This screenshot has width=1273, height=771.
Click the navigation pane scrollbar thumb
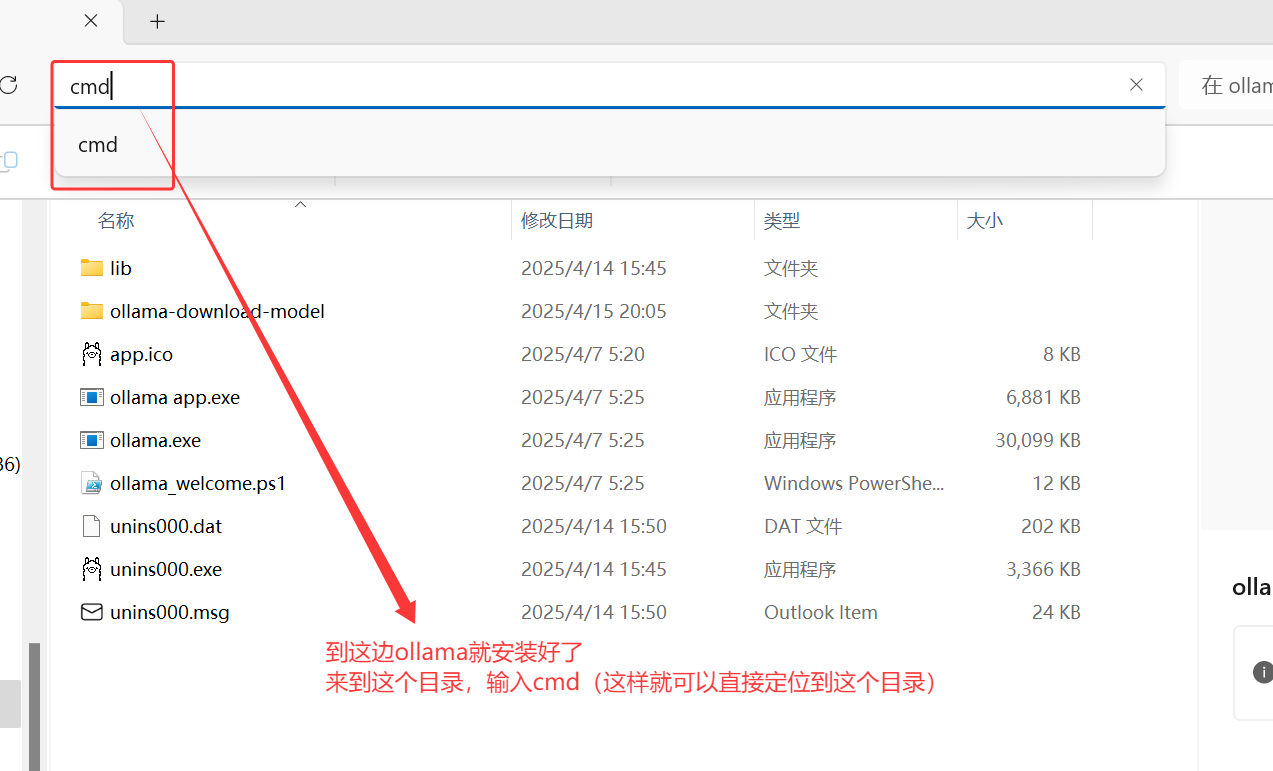(x=34, y=706)
